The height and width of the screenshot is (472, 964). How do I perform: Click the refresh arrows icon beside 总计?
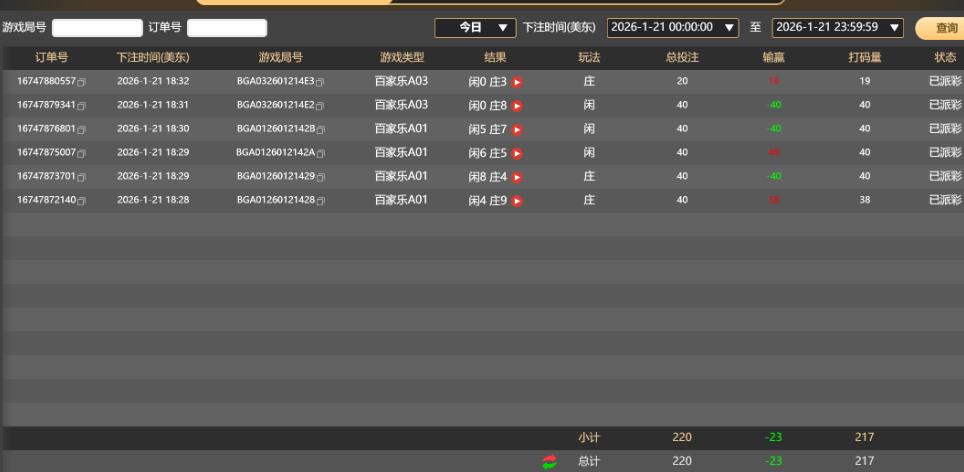(x=549, y=461)
